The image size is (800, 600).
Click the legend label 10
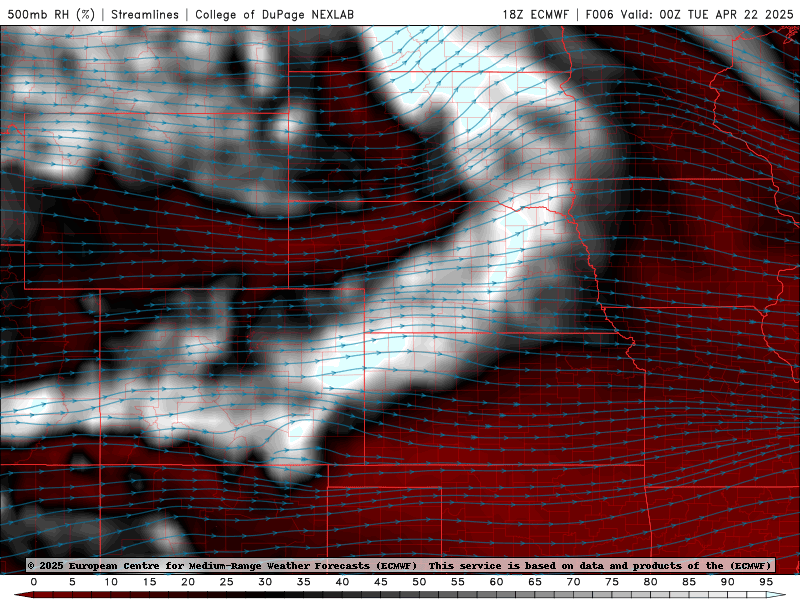pos(111,582)
